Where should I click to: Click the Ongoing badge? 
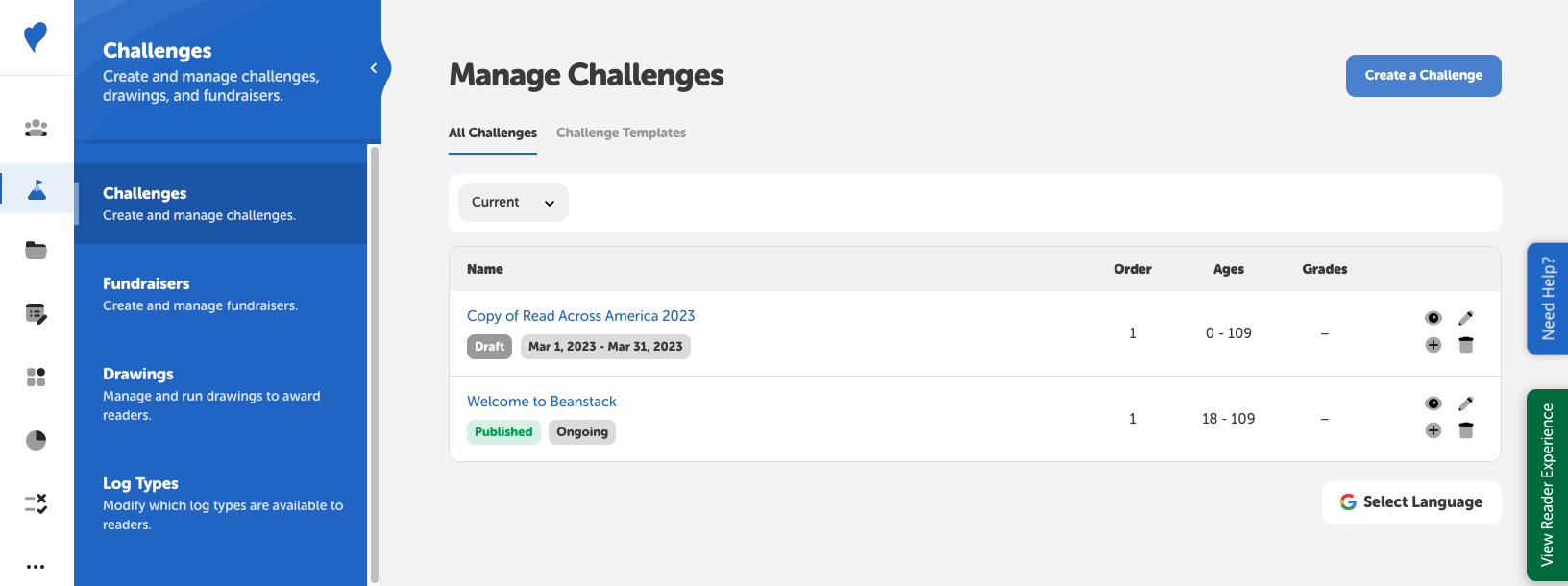582,432
